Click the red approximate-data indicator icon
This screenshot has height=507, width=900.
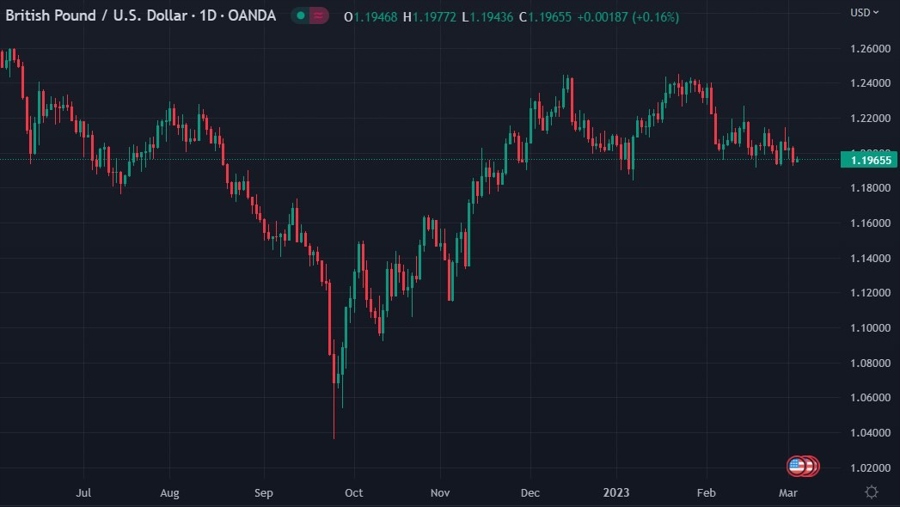(x=318, y=16)
